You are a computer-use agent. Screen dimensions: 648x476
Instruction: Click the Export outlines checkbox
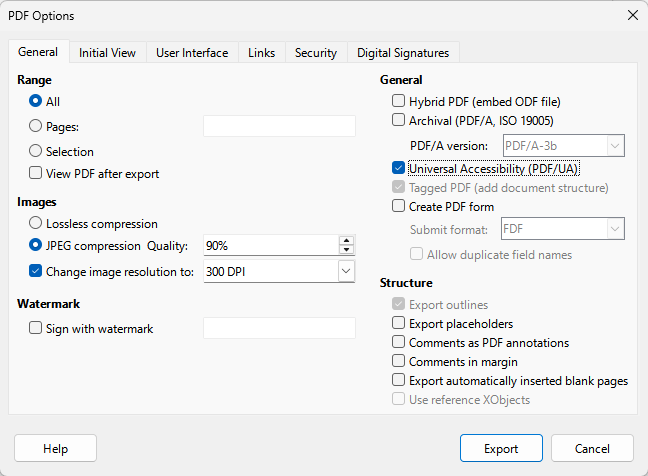click(x=398, y=304)
